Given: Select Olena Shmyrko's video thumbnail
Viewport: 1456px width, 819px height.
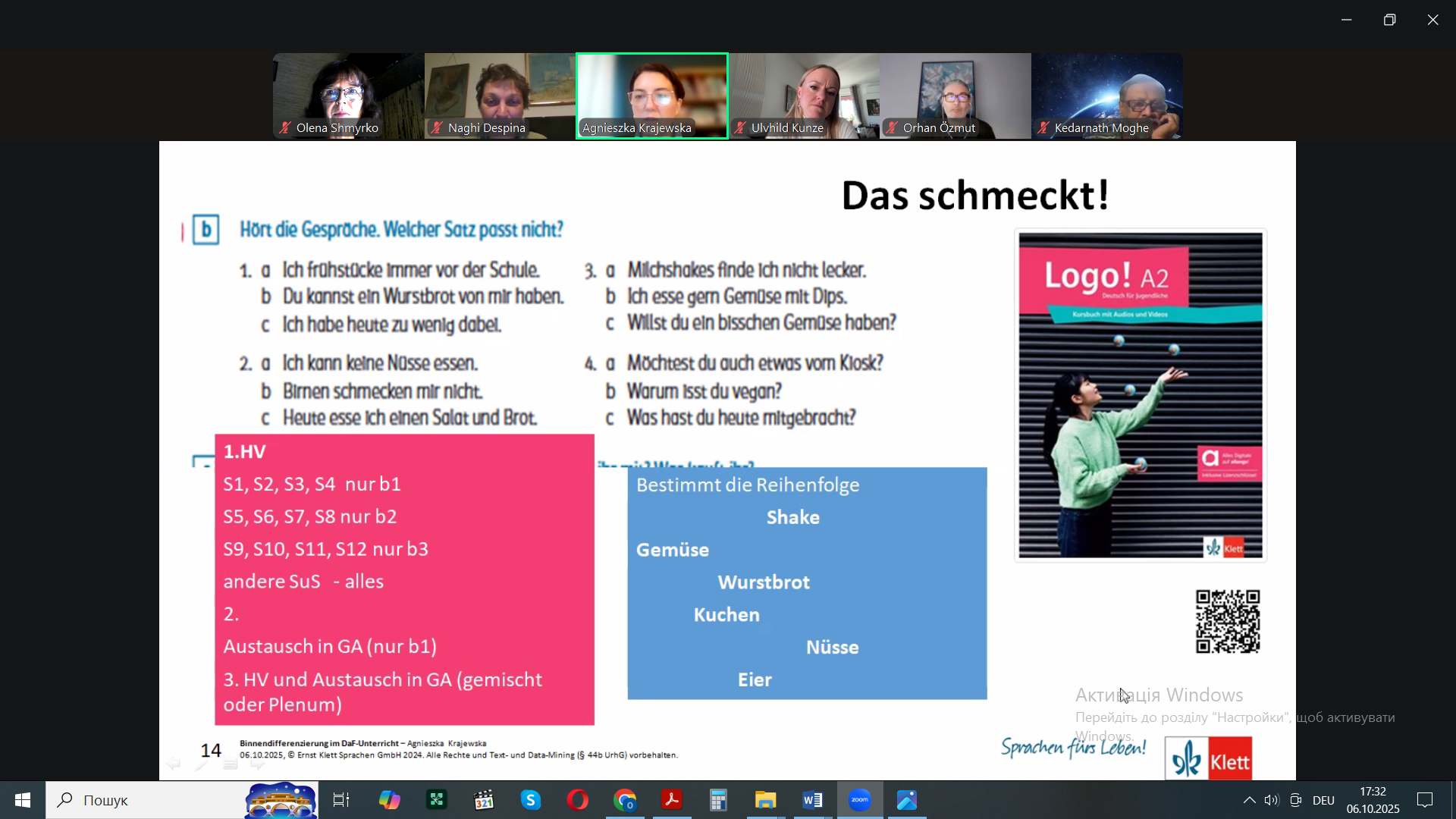Looking at the screenshot, I should (348, 96).
